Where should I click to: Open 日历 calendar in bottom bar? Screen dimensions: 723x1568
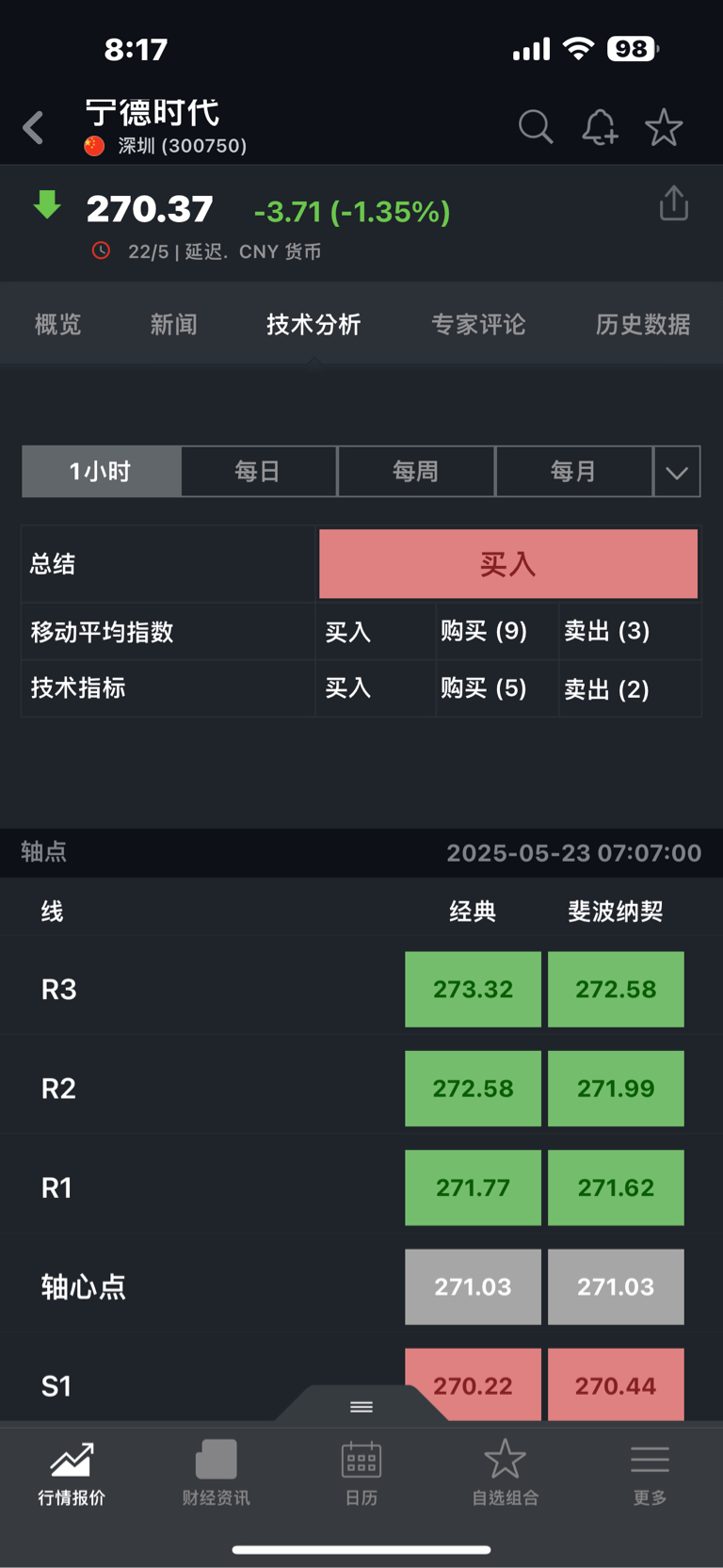pyautogui.click(x=361, y=1473)
